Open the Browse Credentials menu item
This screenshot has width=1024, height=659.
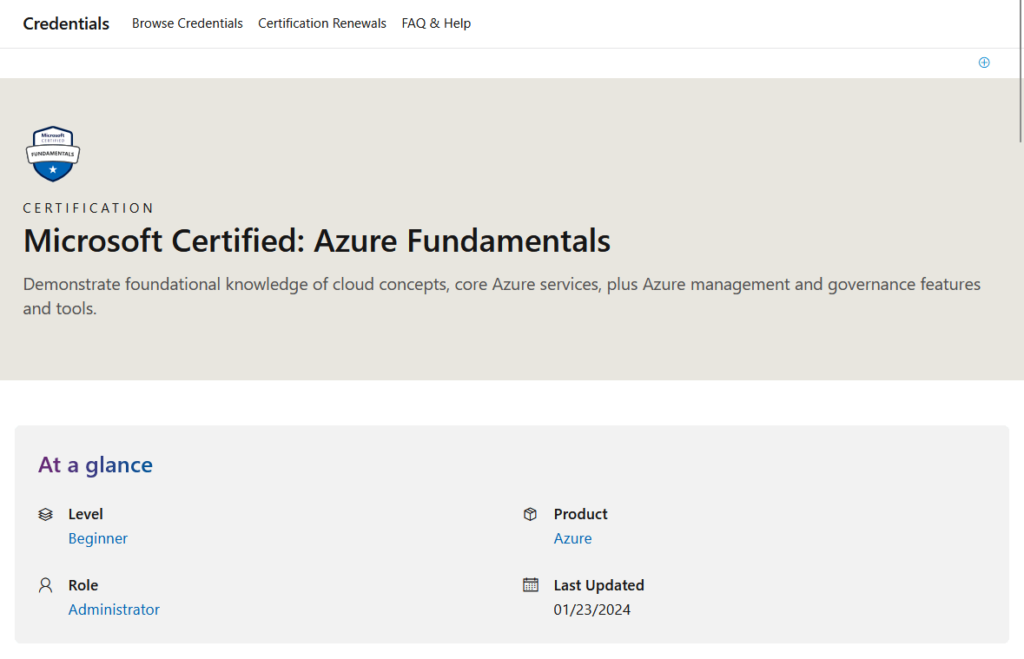[x=187, y=24]
